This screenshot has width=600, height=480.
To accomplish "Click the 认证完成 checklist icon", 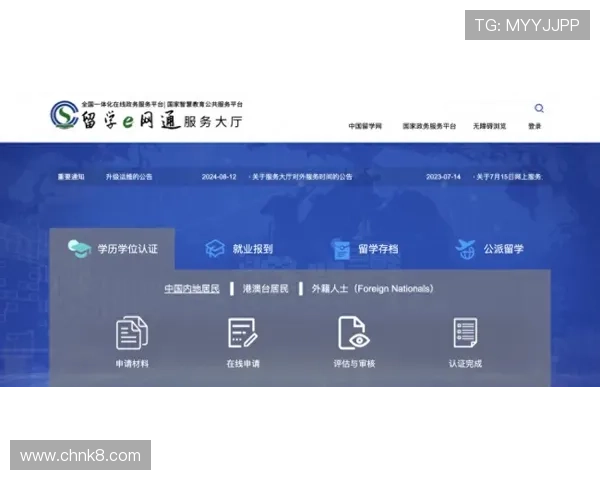I will (x=465, y=333).
